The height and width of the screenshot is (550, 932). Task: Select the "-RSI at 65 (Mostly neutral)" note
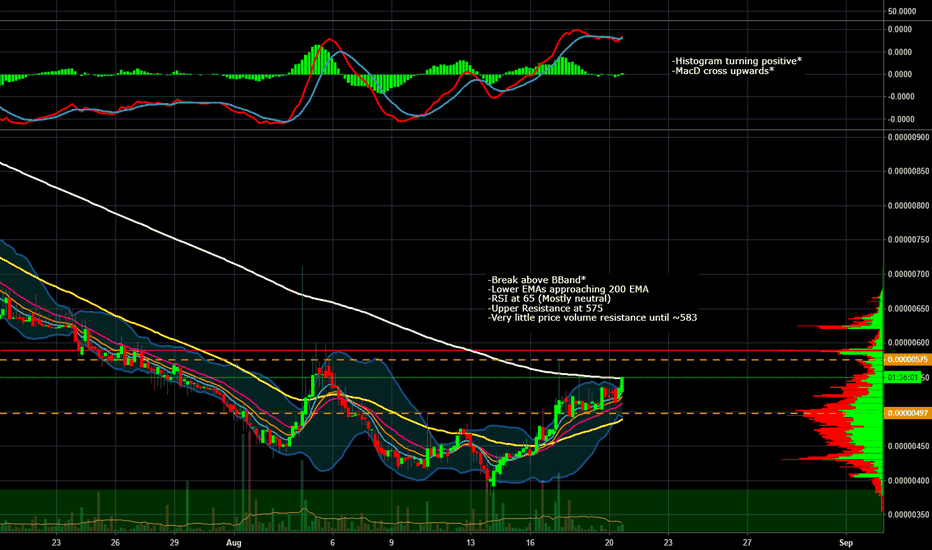coord(549,299)
